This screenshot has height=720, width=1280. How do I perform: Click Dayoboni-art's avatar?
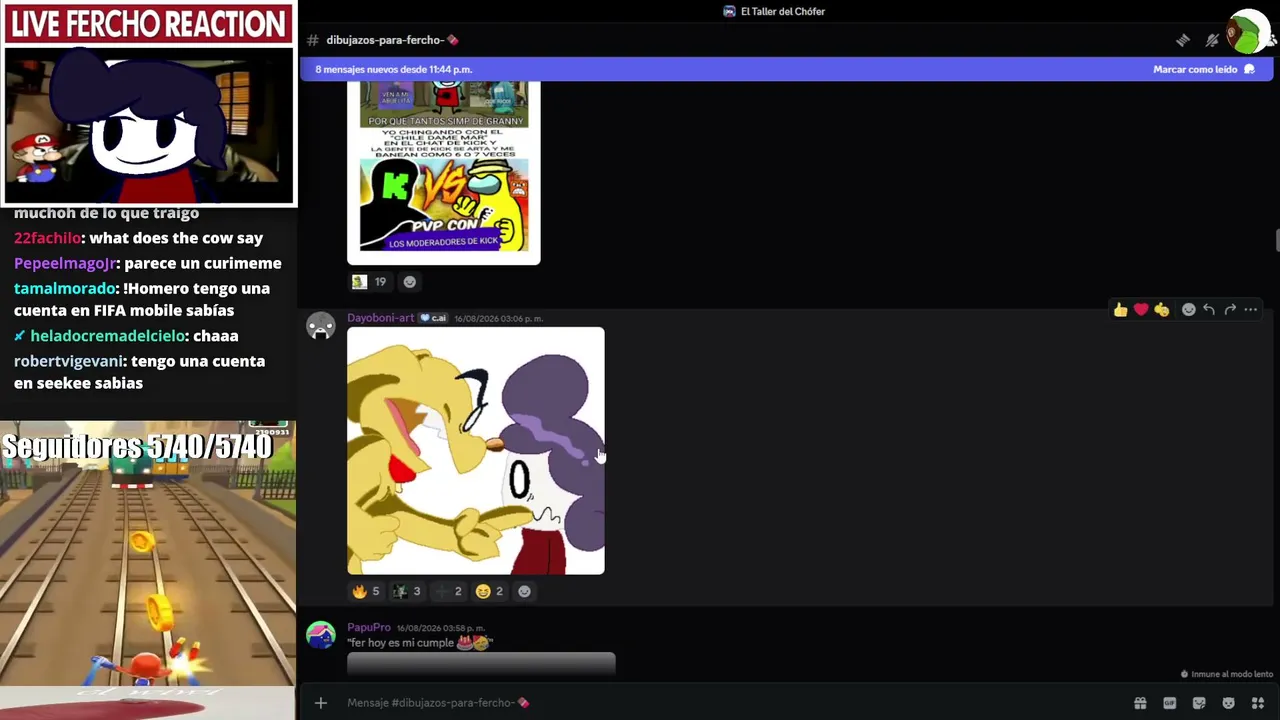tap(321, 326)
